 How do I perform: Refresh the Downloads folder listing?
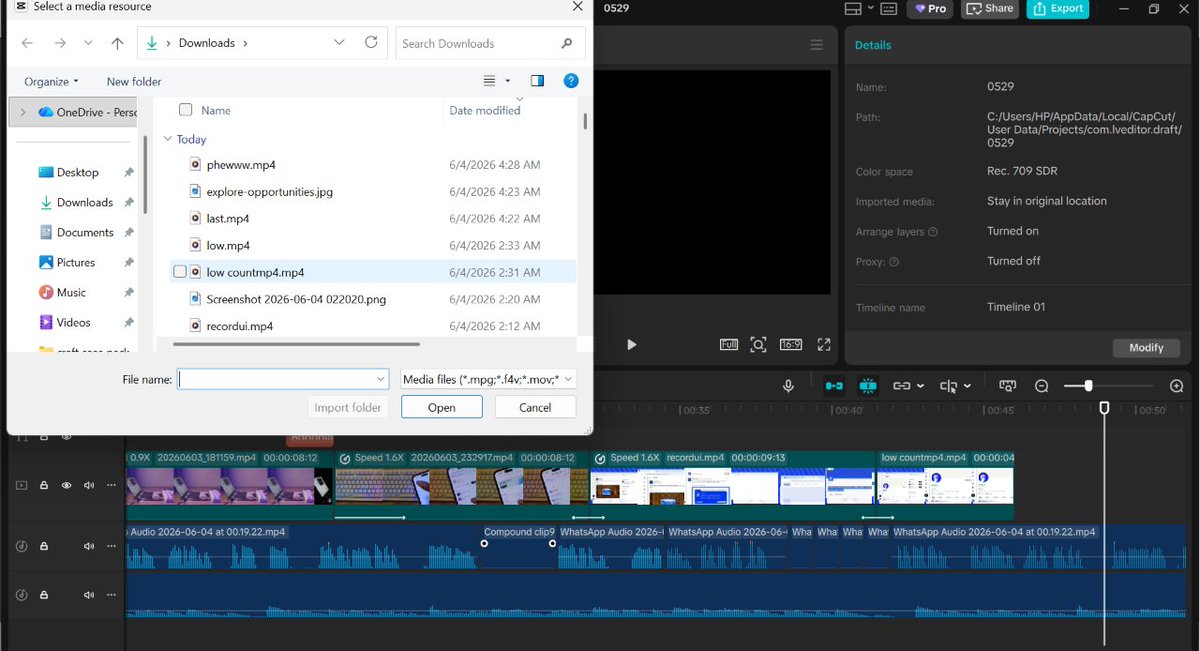371,43
